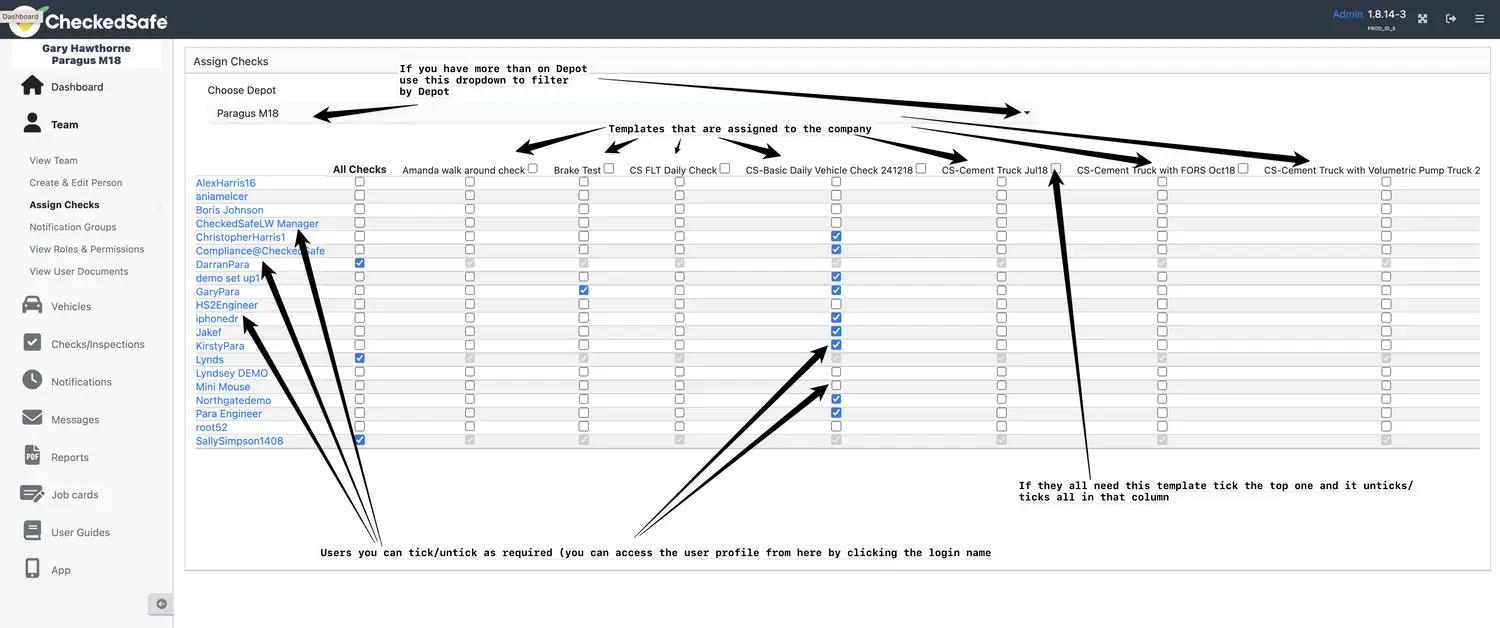Tick the Brake Test column header checkbox
Image resolution: width=1500 pixels, height=628 pixels.
coord(609,169)
